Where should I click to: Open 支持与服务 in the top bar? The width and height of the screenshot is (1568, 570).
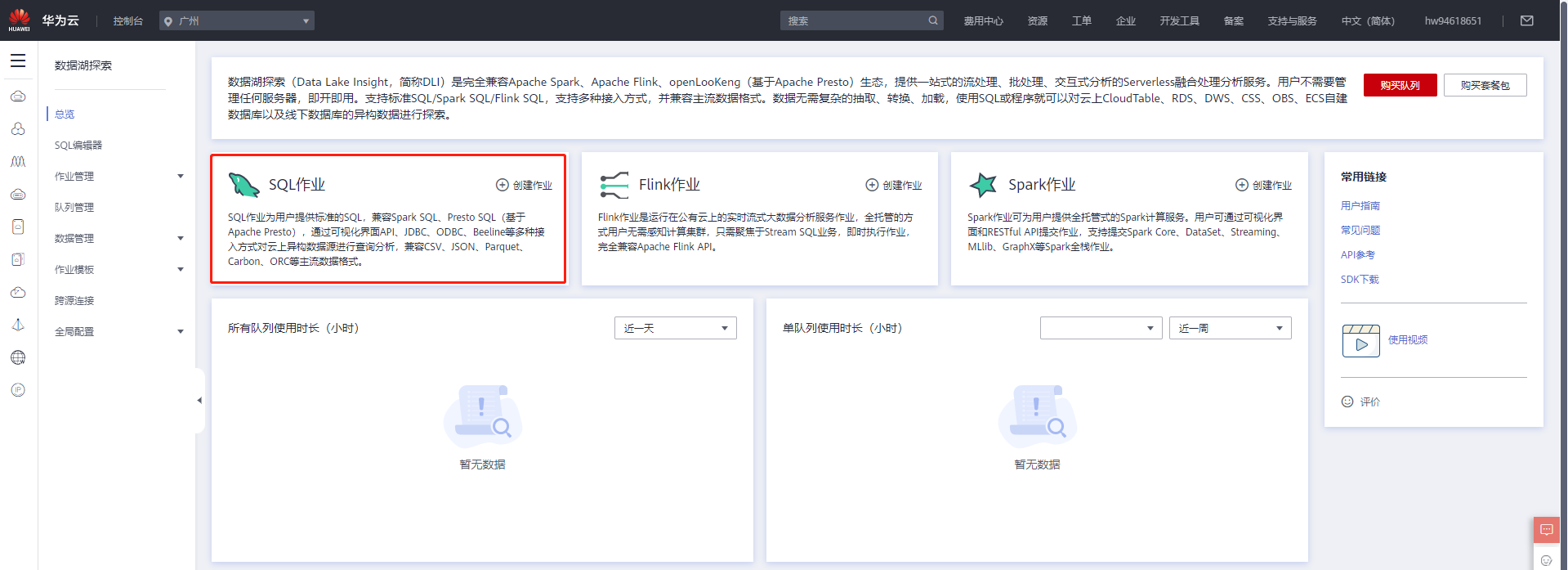1292,21
